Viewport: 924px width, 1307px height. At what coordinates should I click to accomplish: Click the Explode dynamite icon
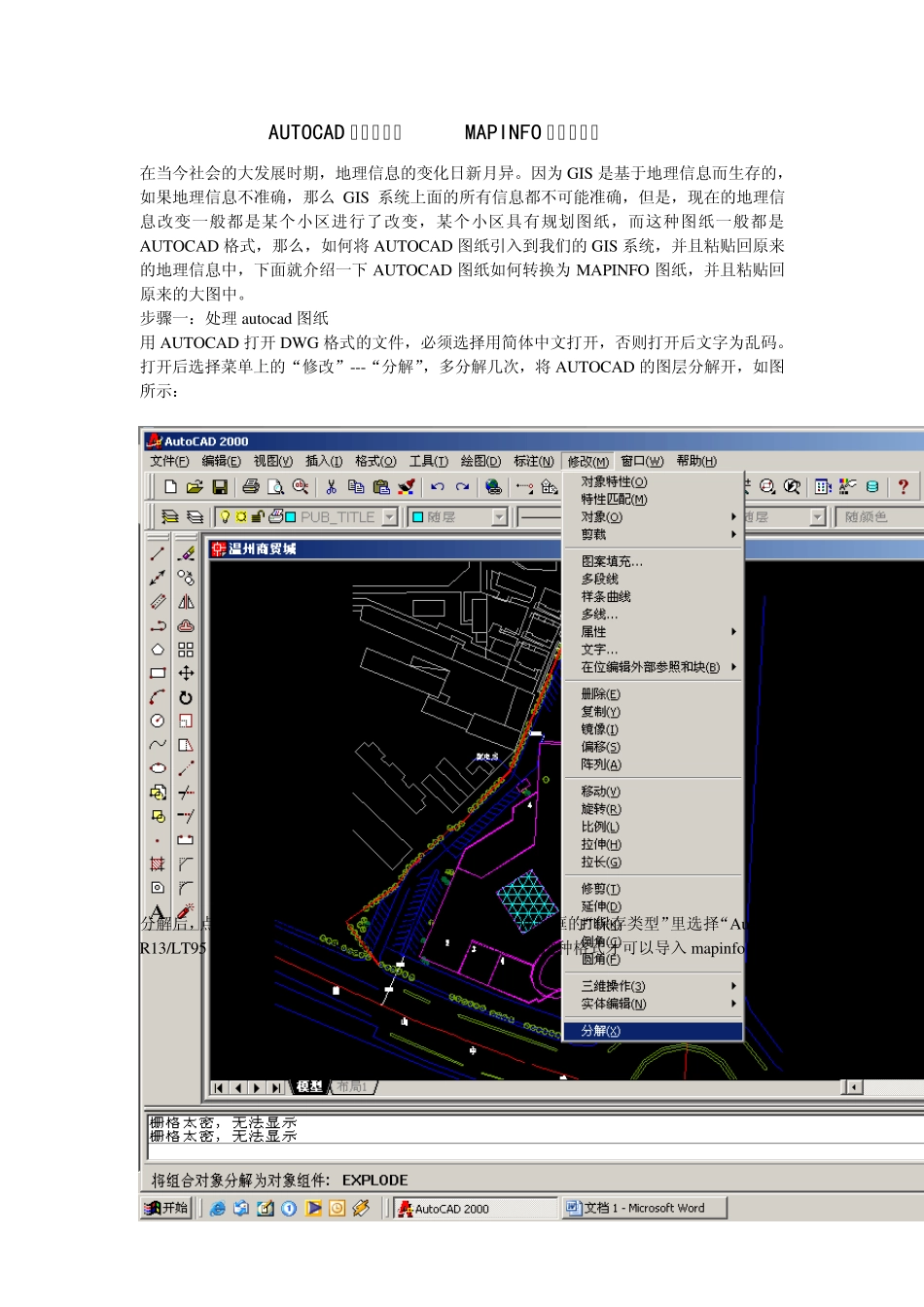pyautogui.click(x=186, y=911)
